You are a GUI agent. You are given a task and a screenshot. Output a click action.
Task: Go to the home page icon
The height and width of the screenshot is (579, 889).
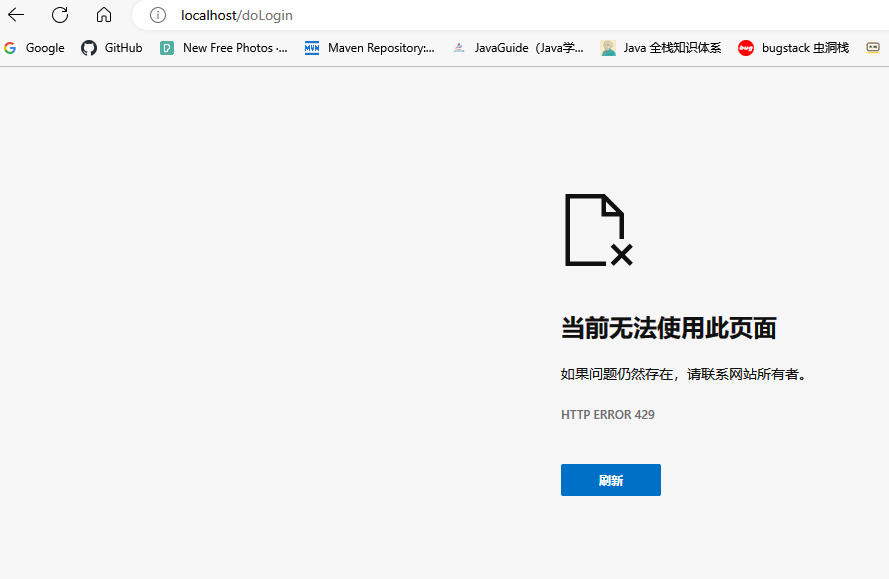coord(104,15)
